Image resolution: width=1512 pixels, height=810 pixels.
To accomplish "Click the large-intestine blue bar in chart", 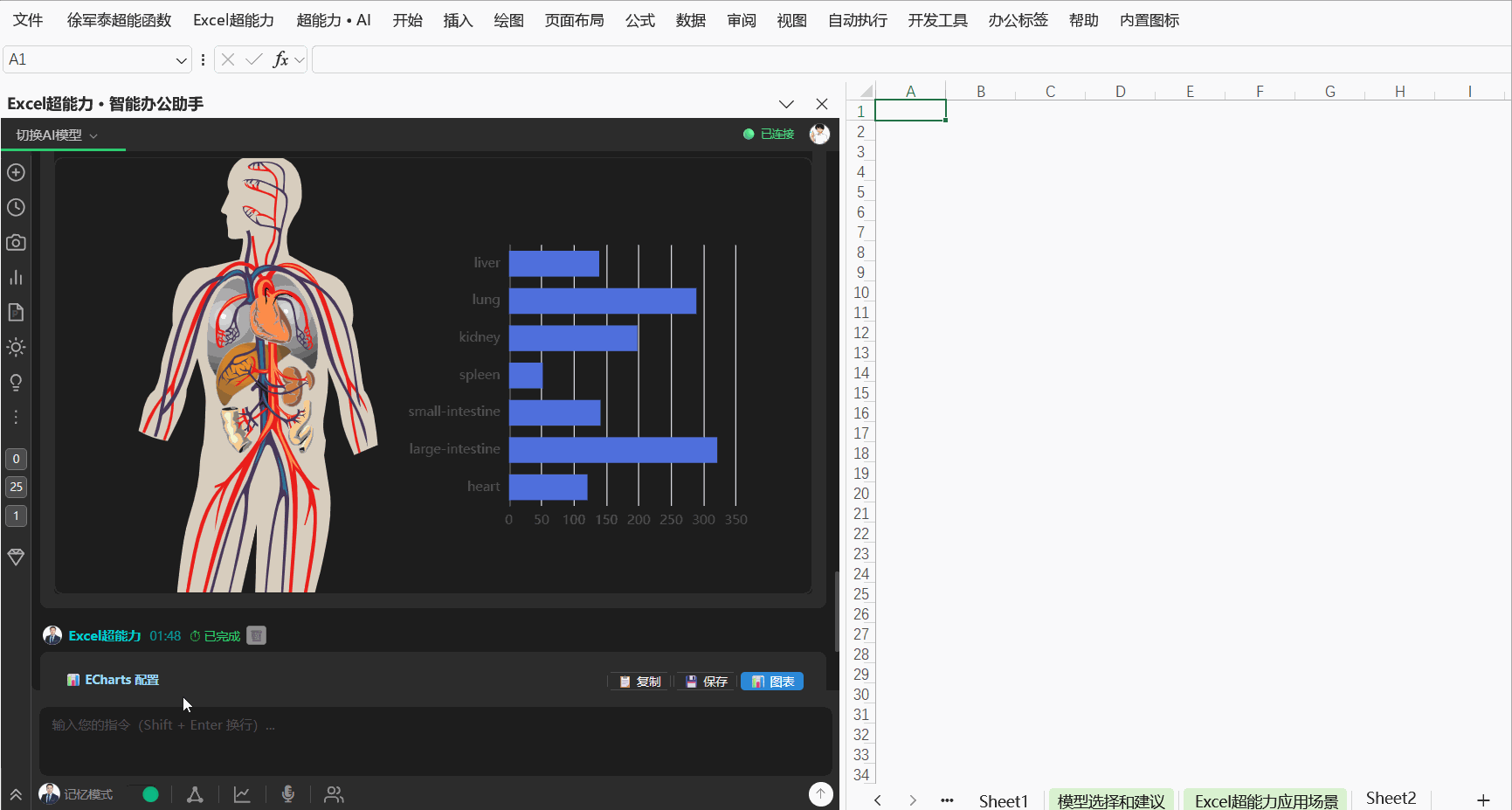I will click(x=613, y=450).
